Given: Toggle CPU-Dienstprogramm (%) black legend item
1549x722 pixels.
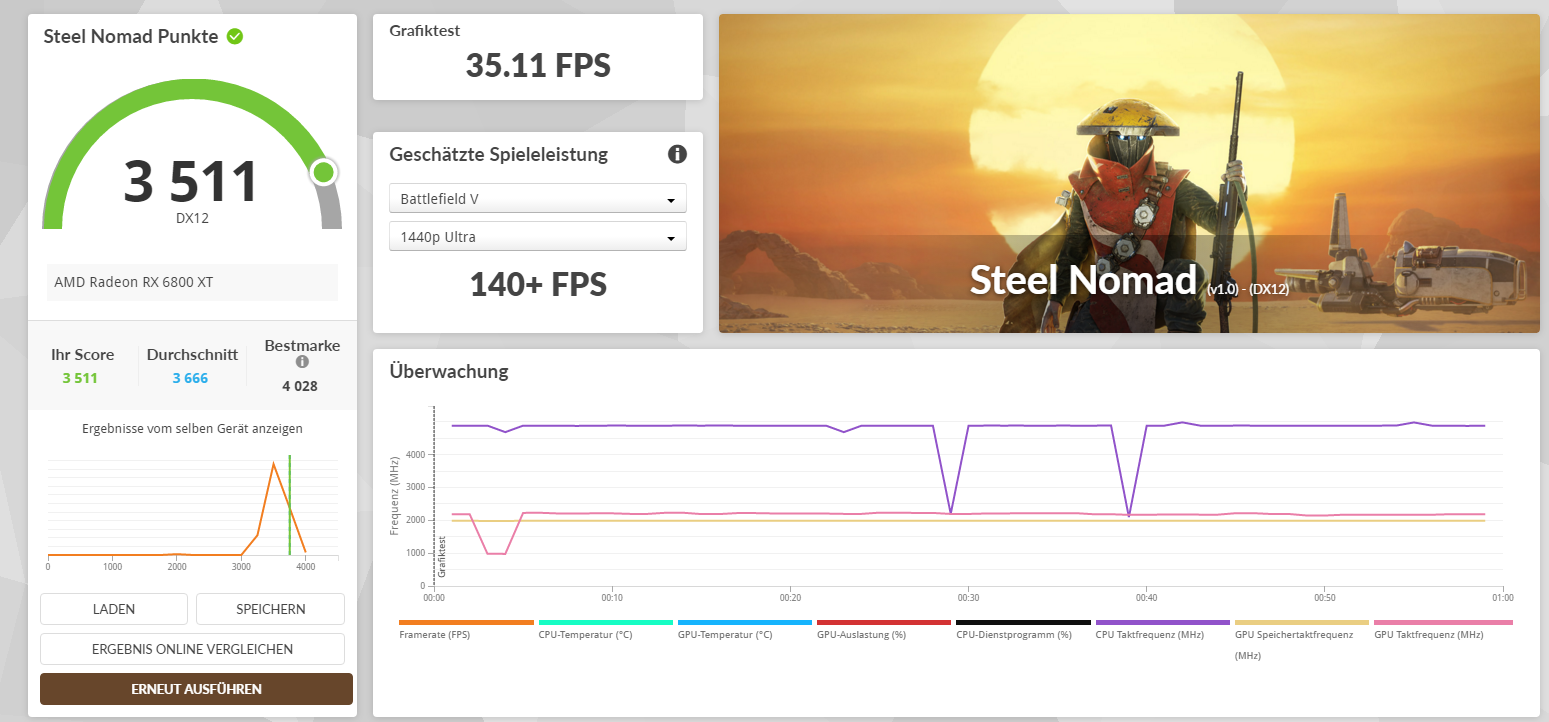Looking at the screenshot, I should coord(1023,628).
